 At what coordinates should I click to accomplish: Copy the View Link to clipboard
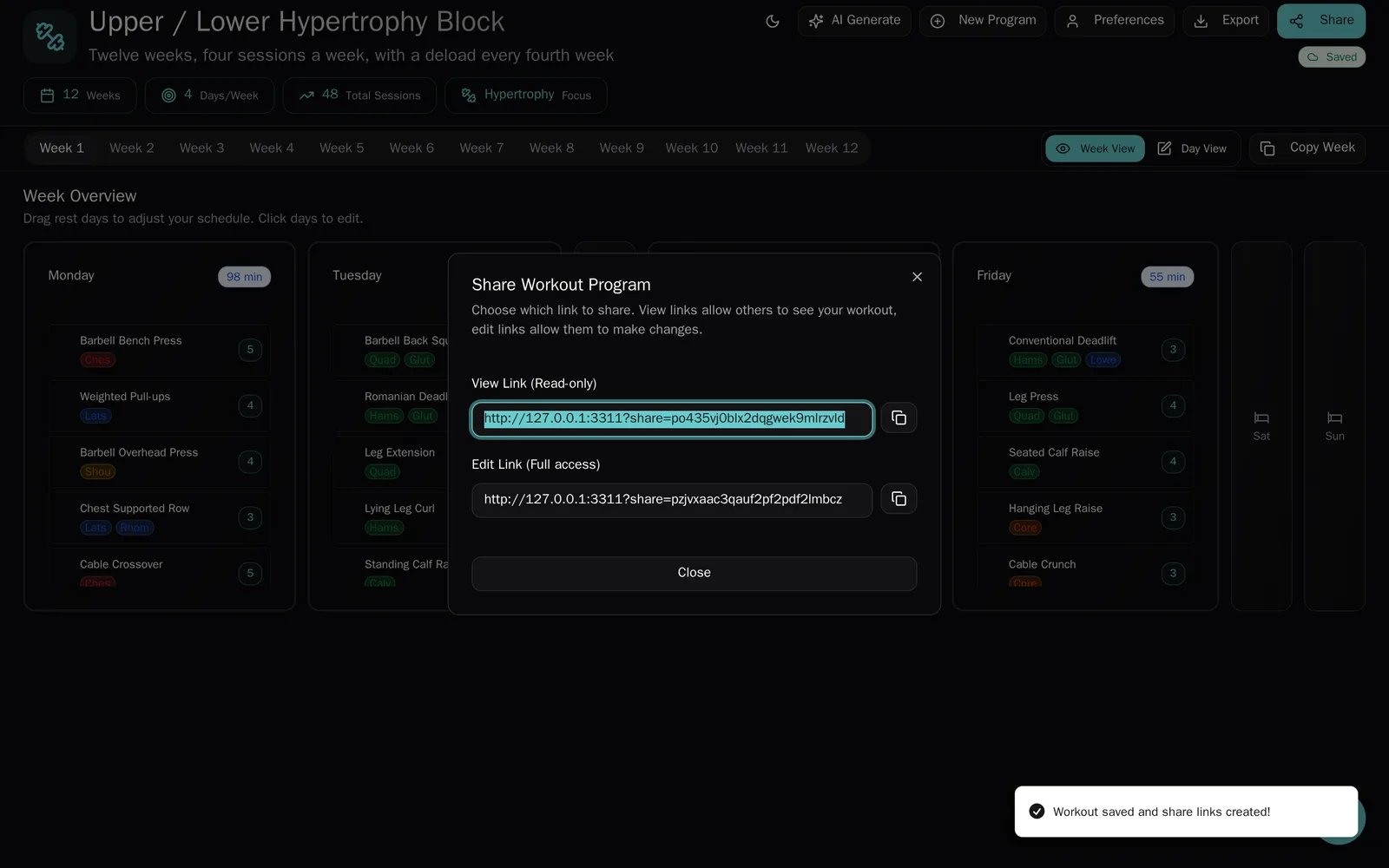point(899,418)
